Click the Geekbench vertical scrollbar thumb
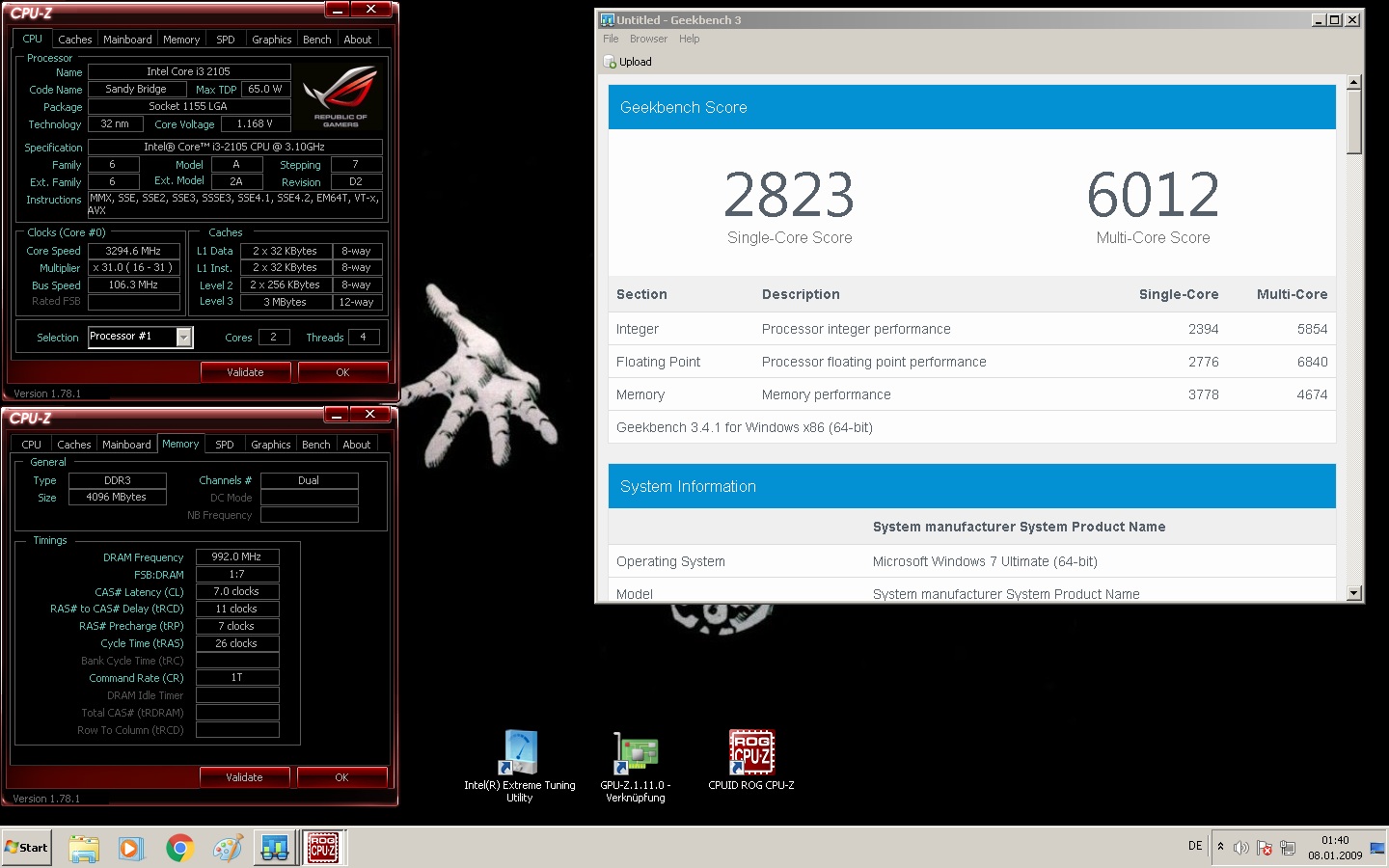The width and height of the screenshot is (1389, 868). coord(1353,122)
